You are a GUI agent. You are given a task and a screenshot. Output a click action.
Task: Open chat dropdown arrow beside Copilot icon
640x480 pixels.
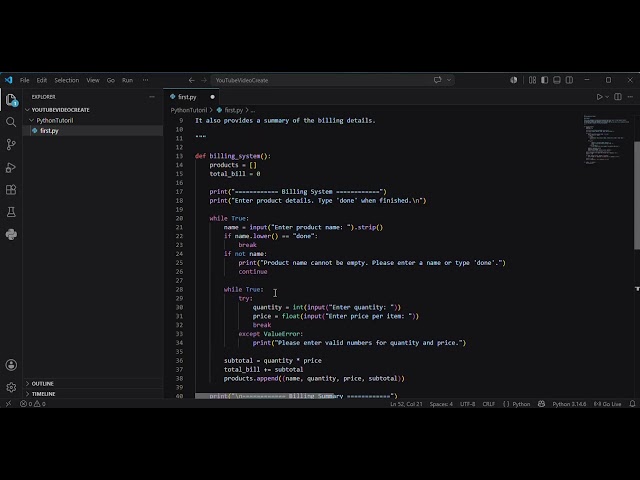[x=449, y=80]
